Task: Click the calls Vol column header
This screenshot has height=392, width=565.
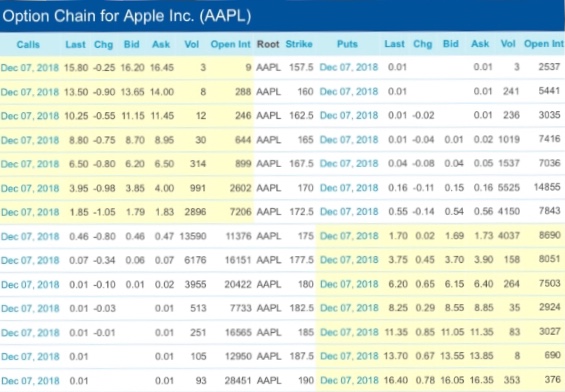Action: pos(192,44)
